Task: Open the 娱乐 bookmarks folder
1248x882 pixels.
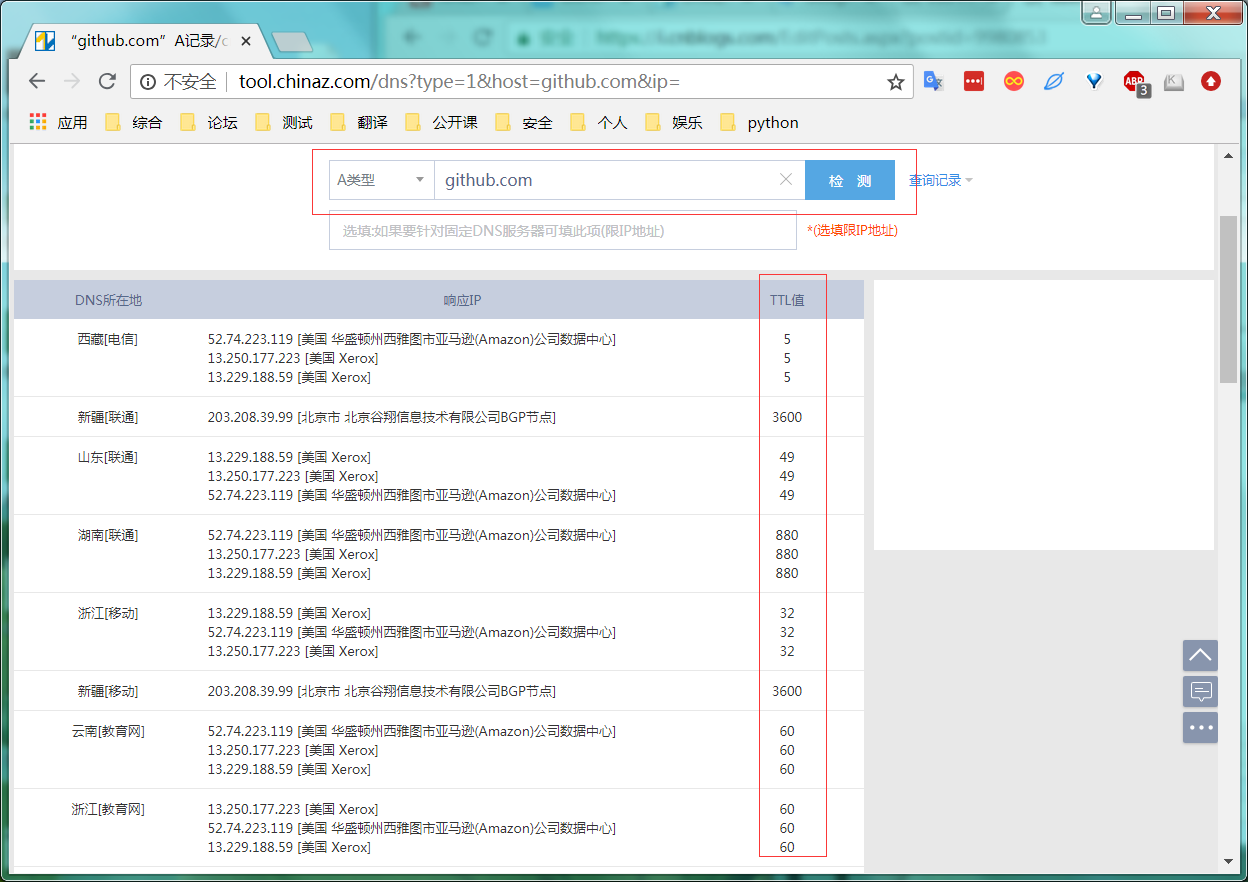Action: [674, 123]
